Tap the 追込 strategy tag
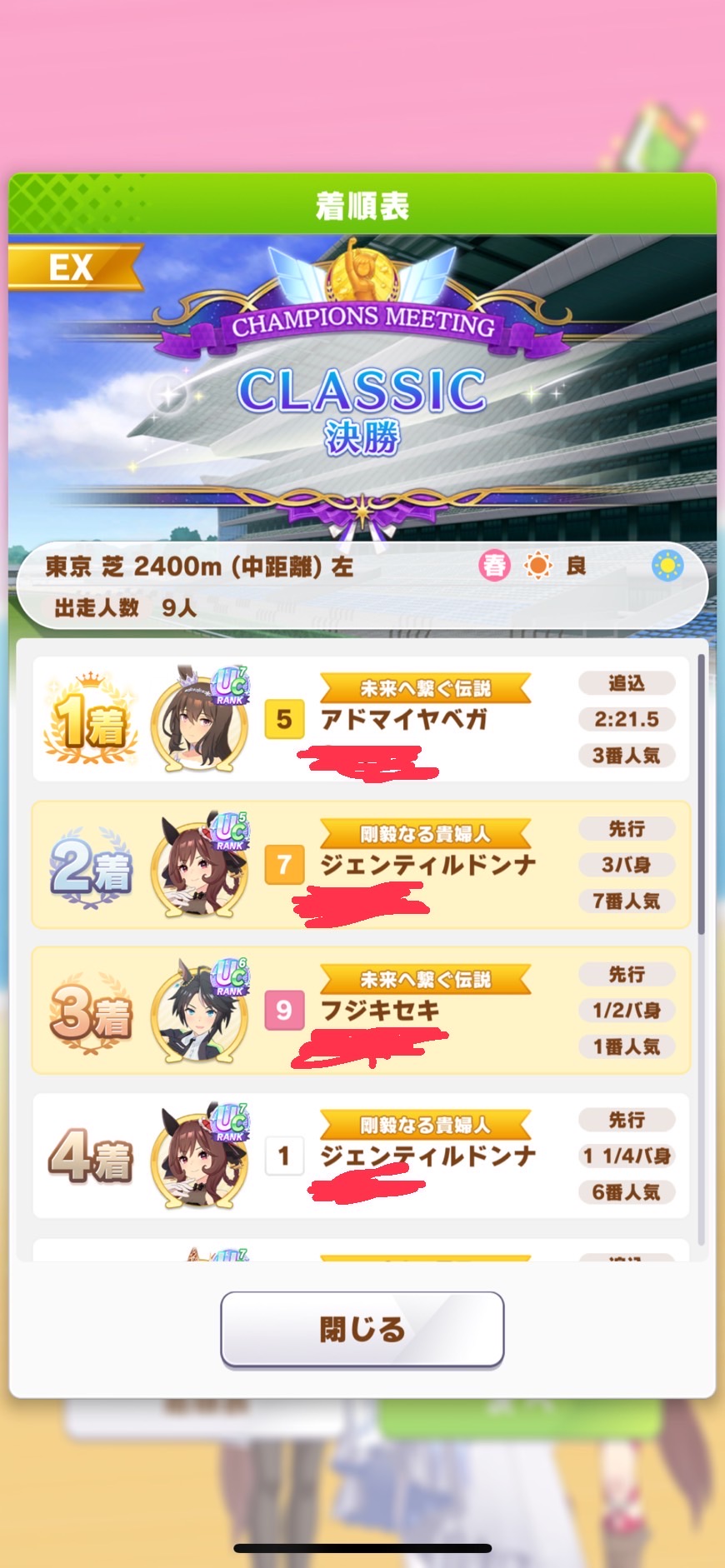This screenshot has width=725, height=1568. pyautogui.click(x=627, y=683)
